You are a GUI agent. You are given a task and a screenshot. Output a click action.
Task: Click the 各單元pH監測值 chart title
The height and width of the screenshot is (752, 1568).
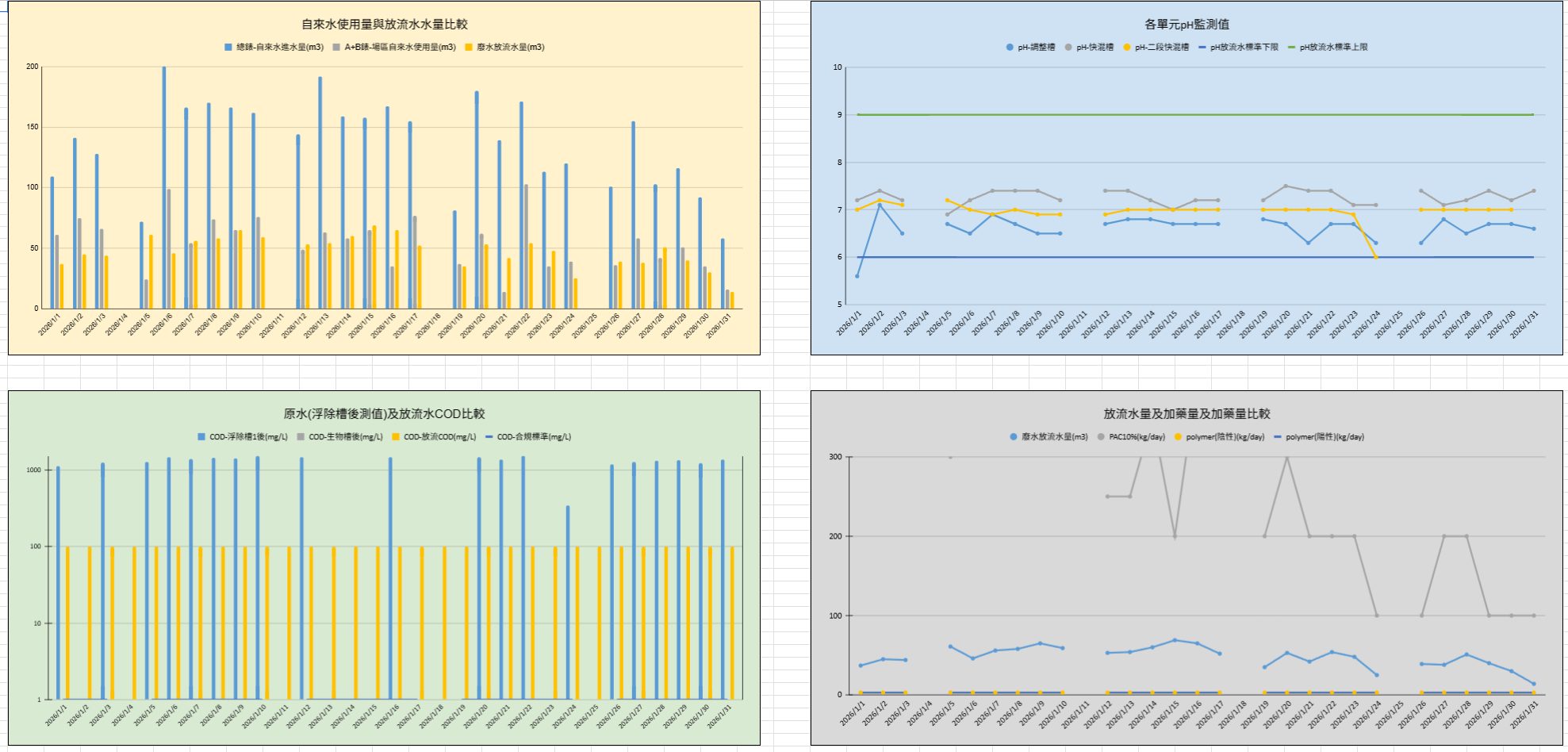click(x=1187, y=25)
